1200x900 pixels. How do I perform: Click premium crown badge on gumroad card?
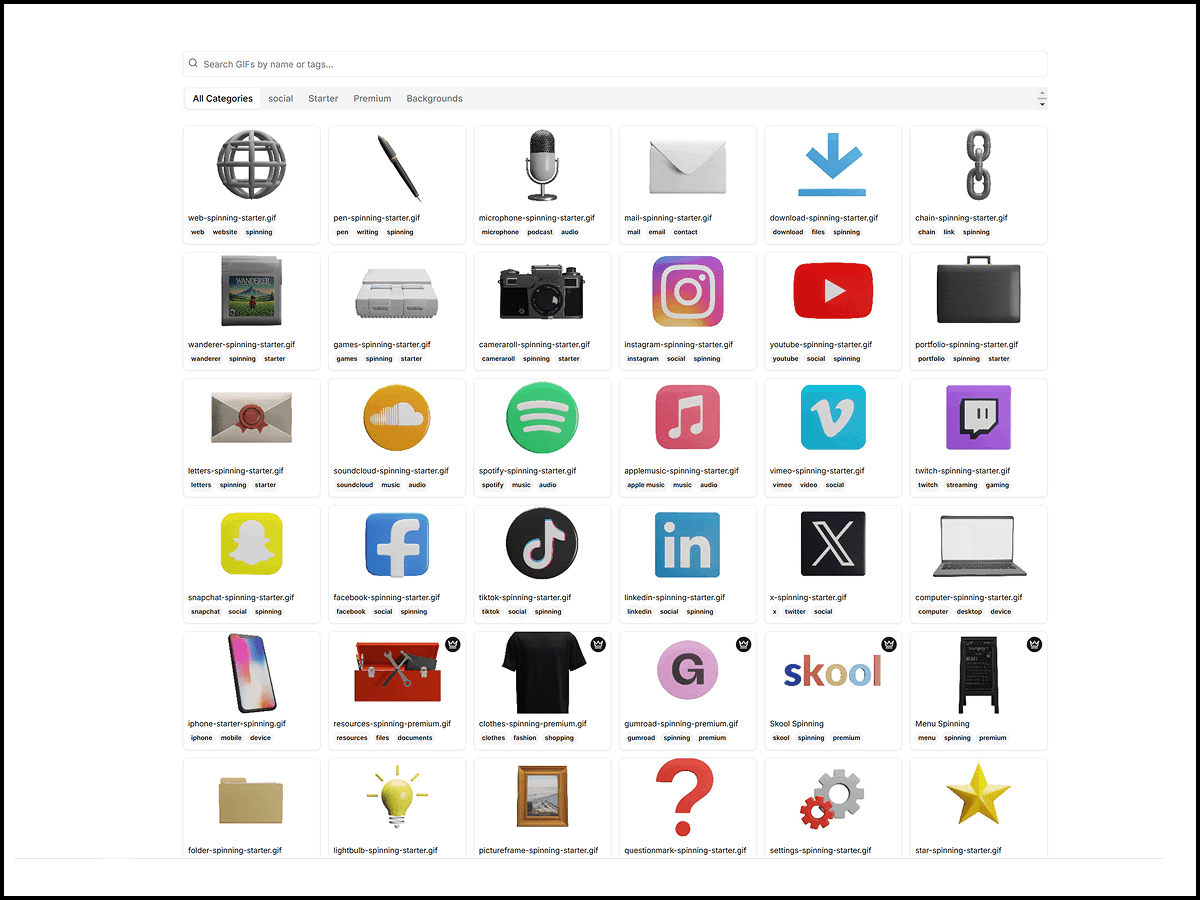tap(744, 645)
